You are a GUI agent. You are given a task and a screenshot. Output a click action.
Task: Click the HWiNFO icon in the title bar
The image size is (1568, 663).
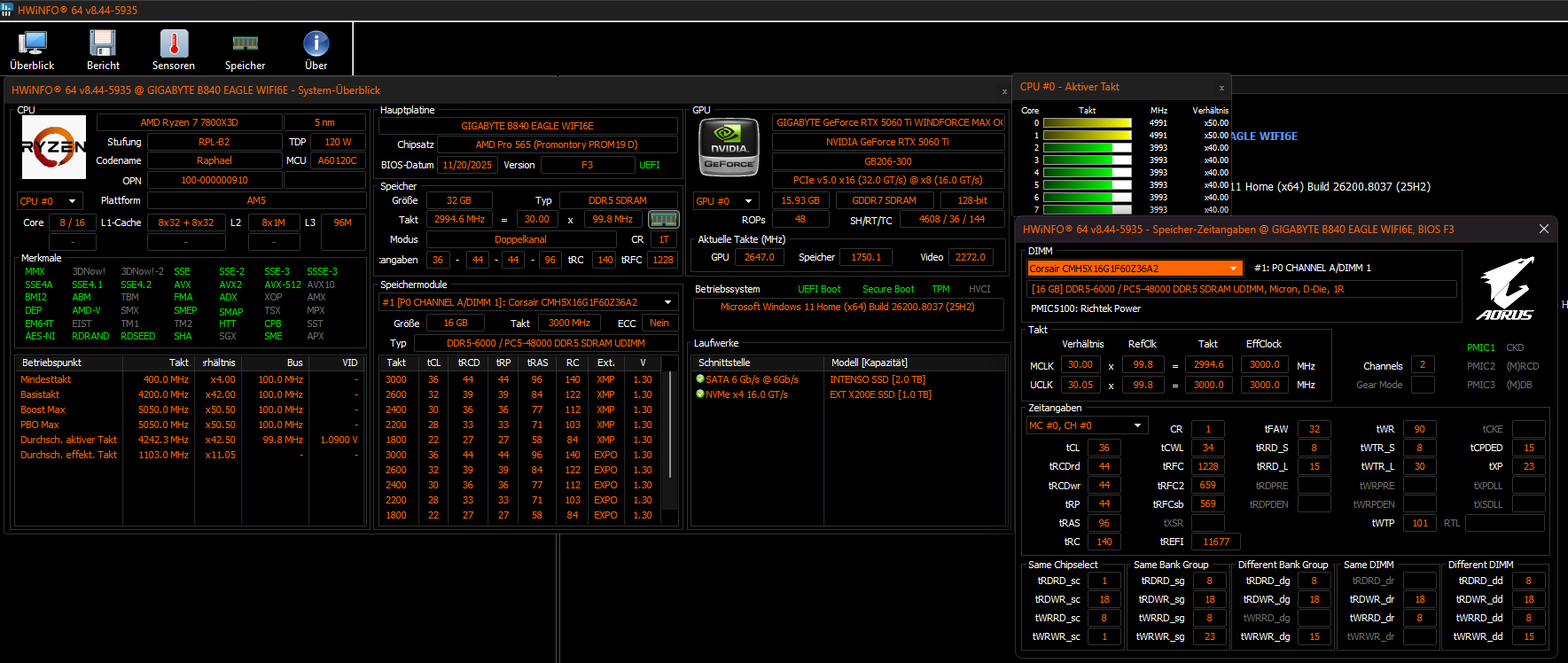7,10
